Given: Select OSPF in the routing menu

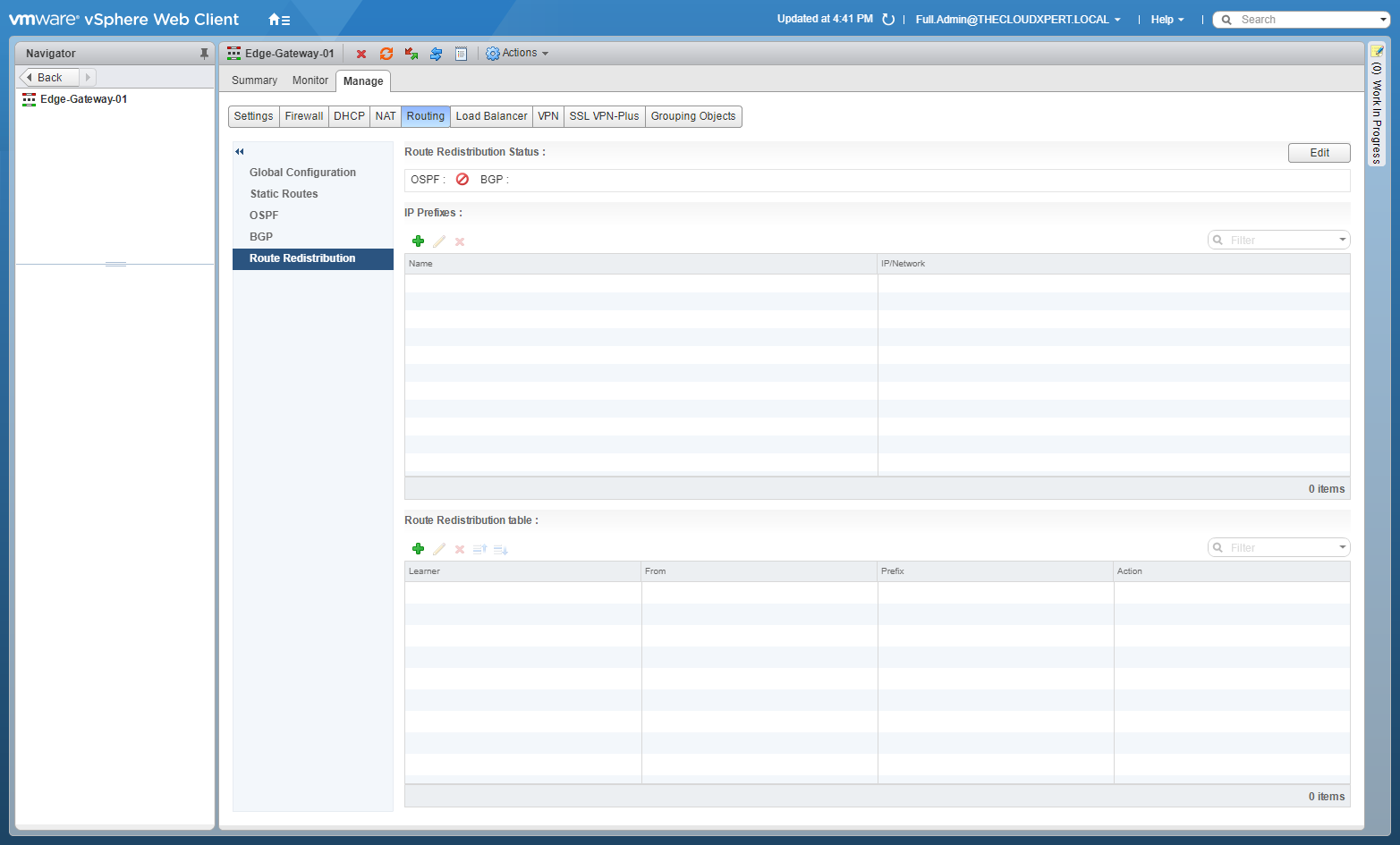Looking at the screenshot, I should pyautogui.click(x=264, y=215).
